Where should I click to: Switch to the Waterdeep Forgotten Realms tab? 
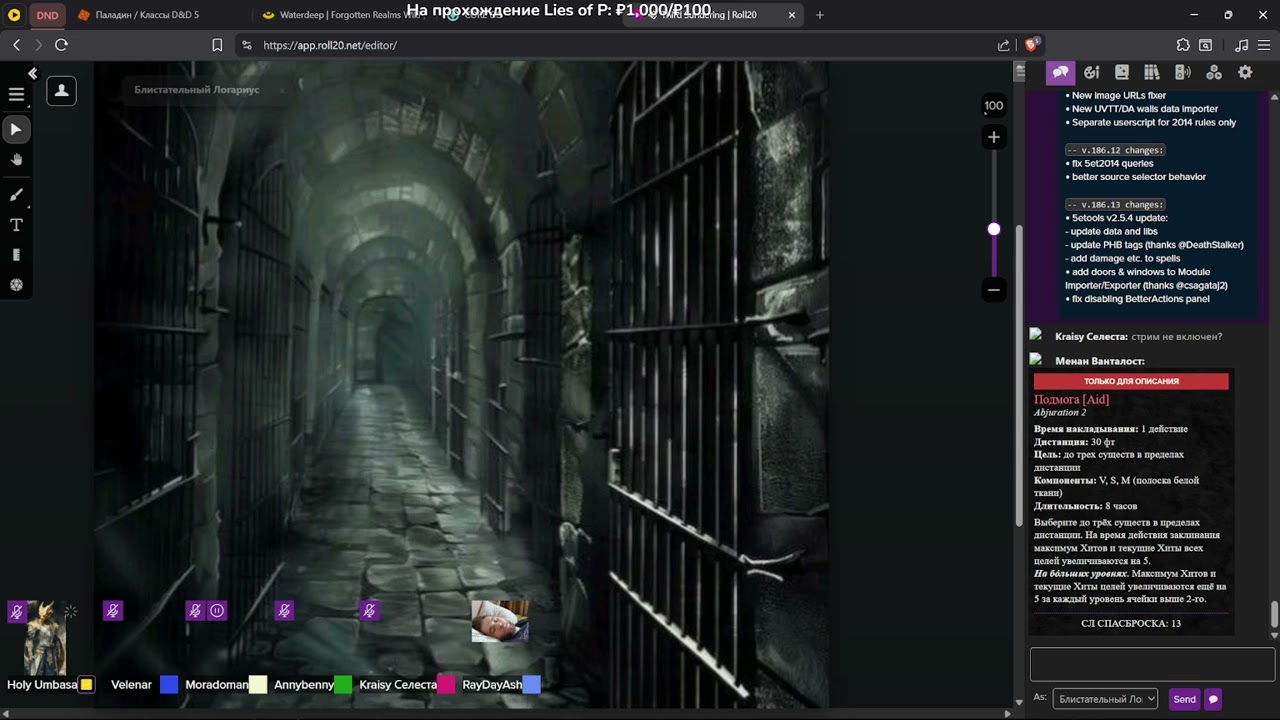click(345, 15)
